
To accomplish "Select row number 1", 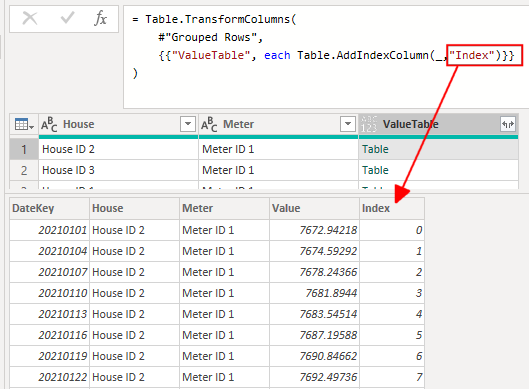I will tap(24, 149).
